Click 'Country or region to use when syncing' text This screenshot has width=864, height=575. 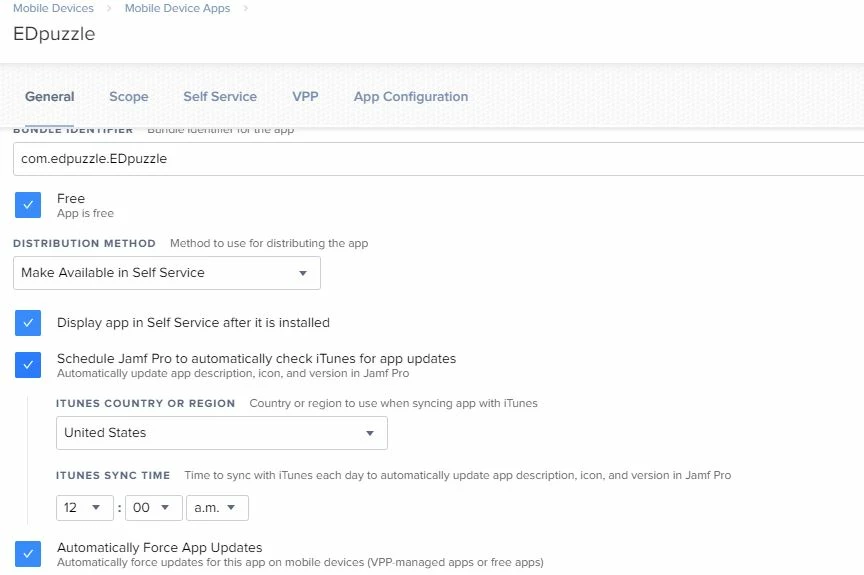(x=393, y=403)
